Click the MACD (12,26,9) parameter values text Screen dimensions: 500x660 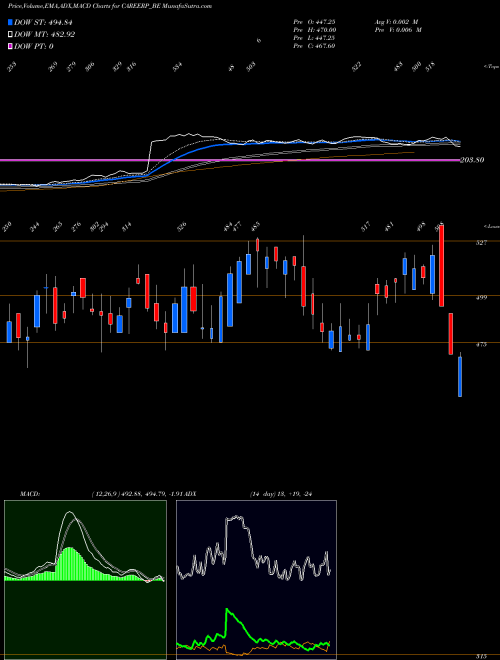coord(136,494)
